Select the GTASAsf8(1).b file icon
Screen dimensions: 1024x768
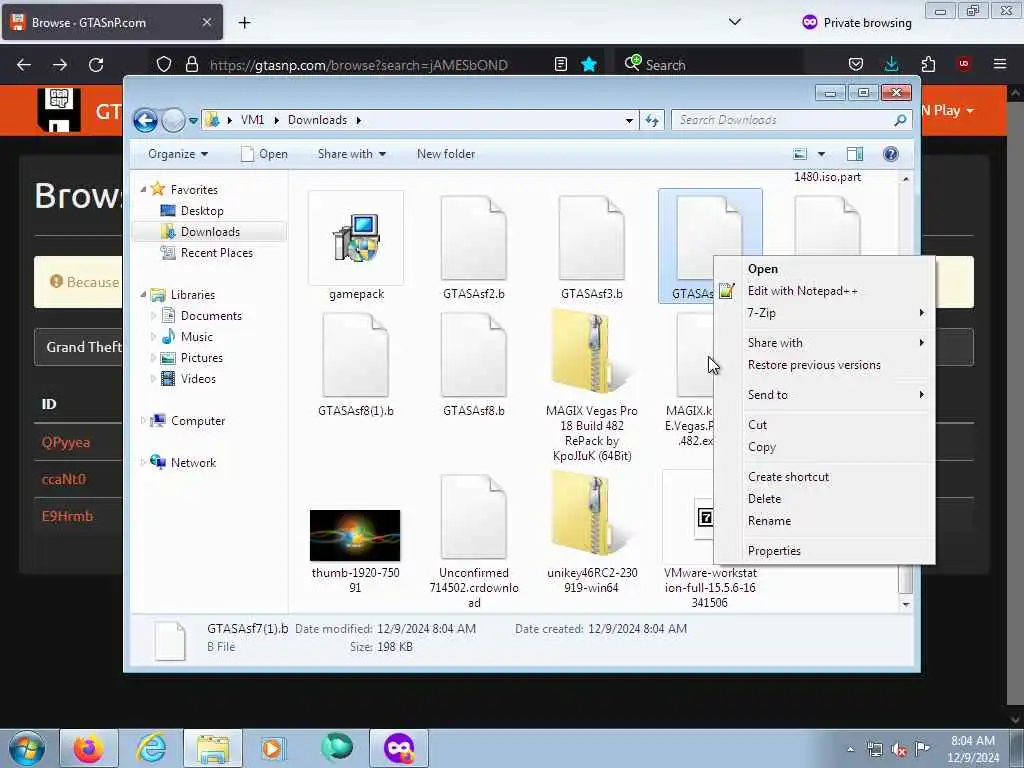pos(356,355)
